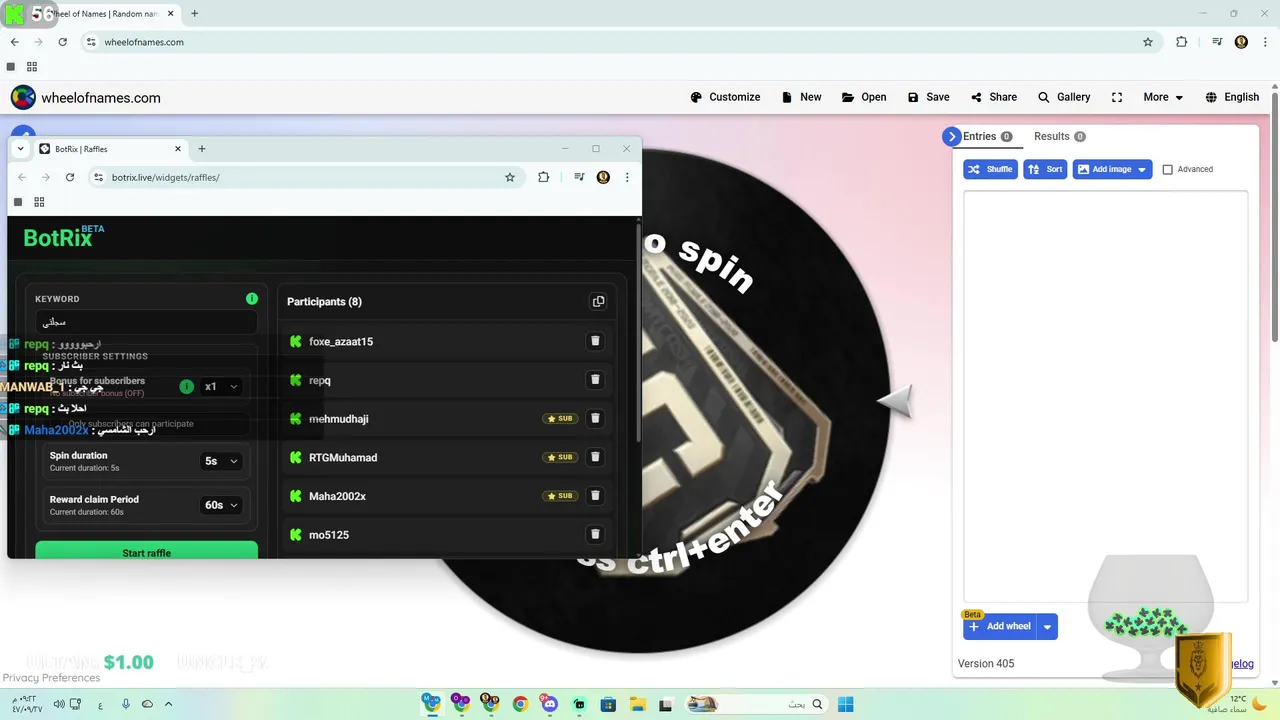Open the Windows Start menu

pyautogui.click(x=845, y=704)
